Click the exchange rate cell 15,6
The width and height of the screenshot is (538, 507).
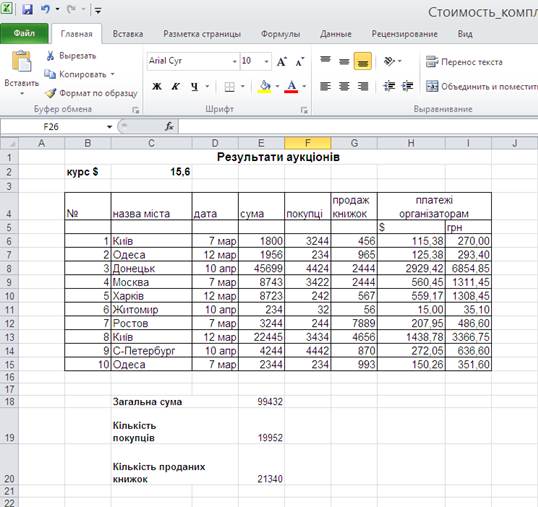tap(151, 172)
